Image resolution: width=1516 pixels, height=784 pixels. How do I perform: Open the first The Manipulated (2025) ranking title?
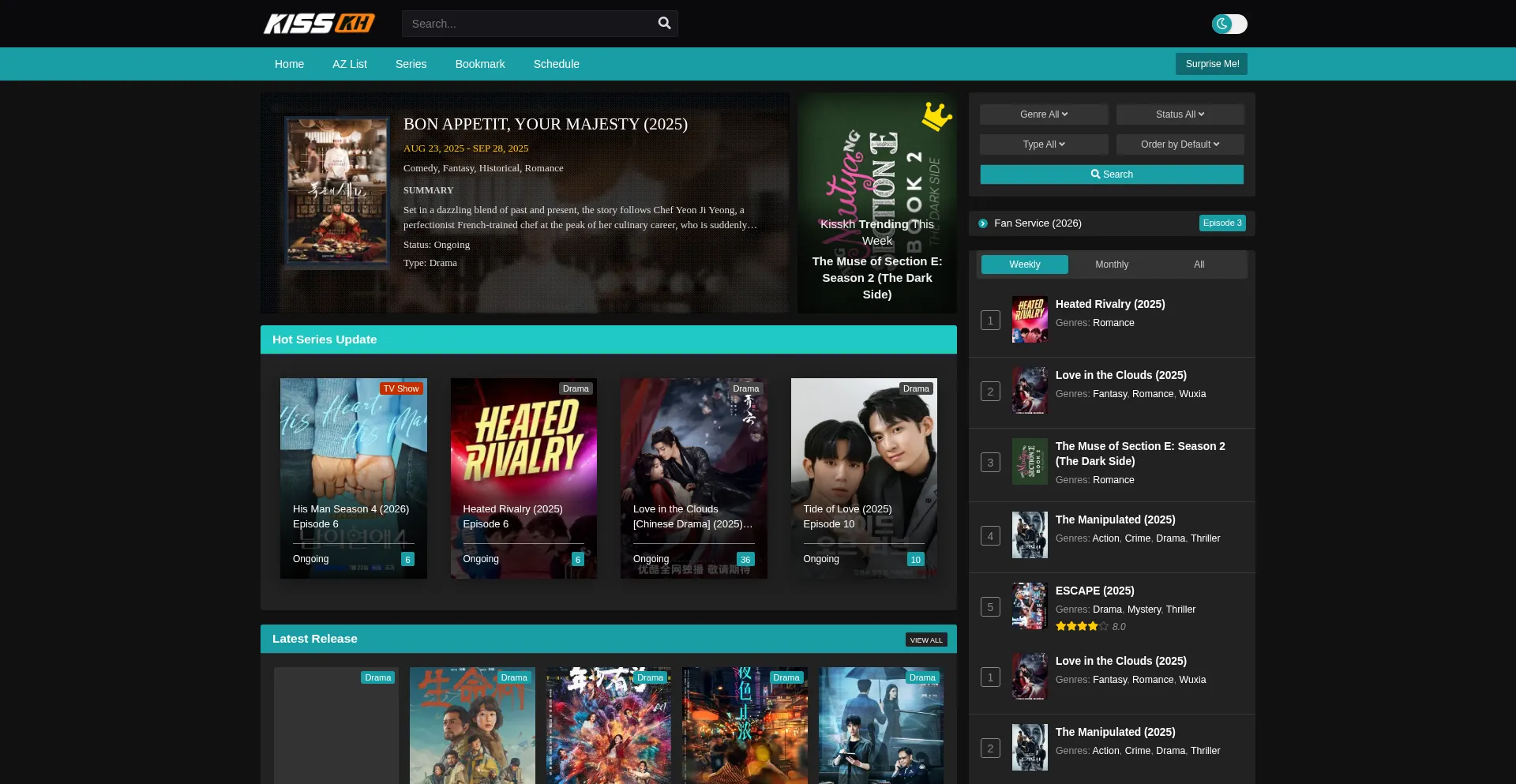[1116, 520]
